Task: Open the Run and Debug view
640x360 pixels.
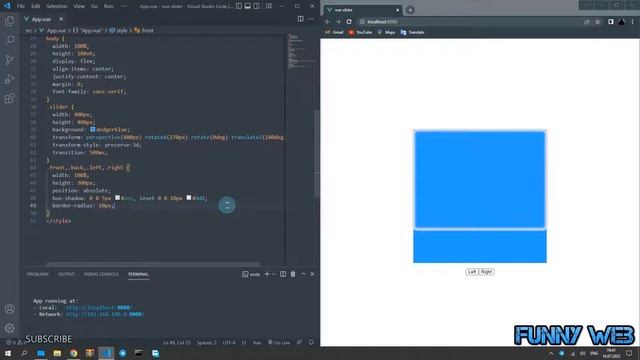Action: click(x=9, y=79)
